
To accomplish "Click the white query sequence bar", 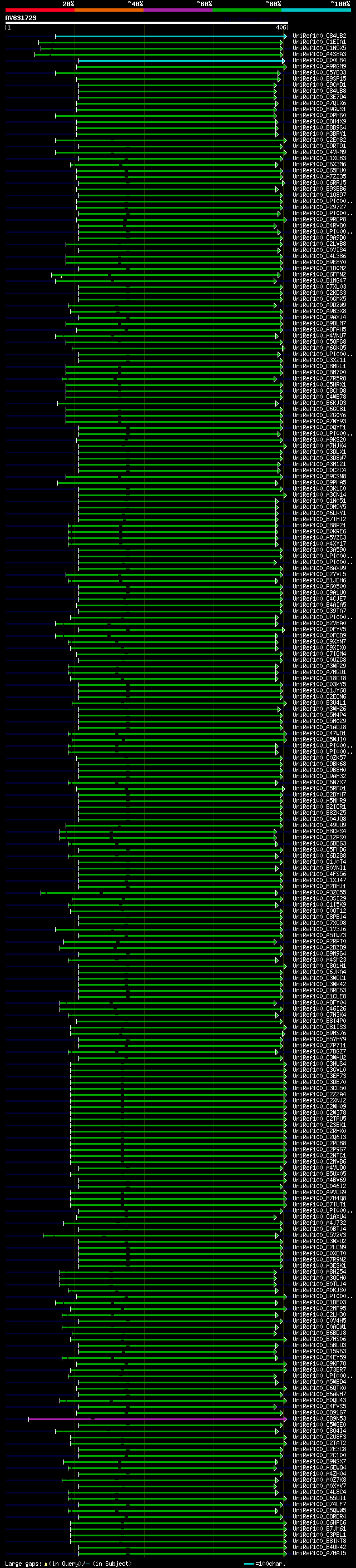I will point(147,23).
